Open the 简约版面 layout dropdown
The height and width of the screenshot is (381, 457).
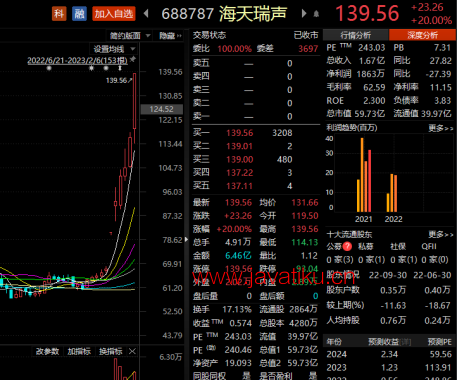[129, 36]
